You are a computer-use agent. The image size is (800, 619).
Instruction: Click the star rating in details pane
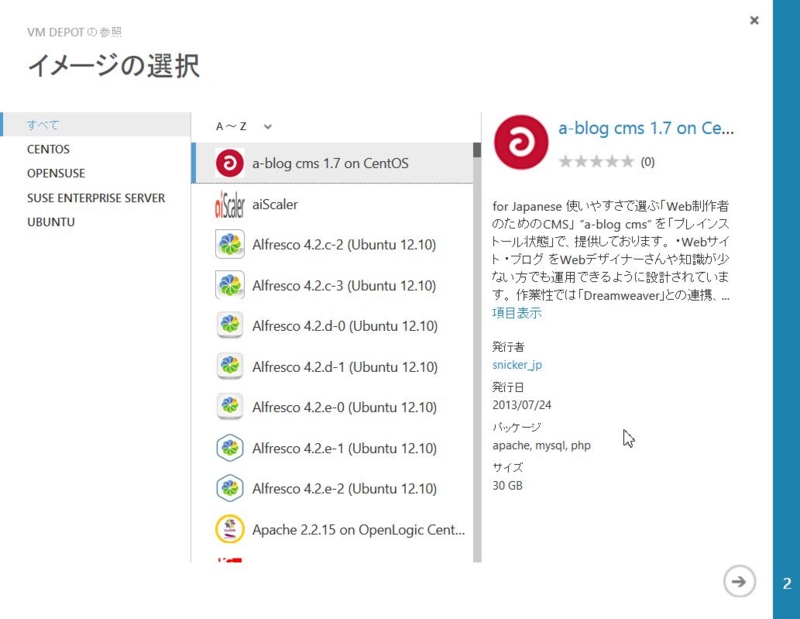(x=596, y=162)
